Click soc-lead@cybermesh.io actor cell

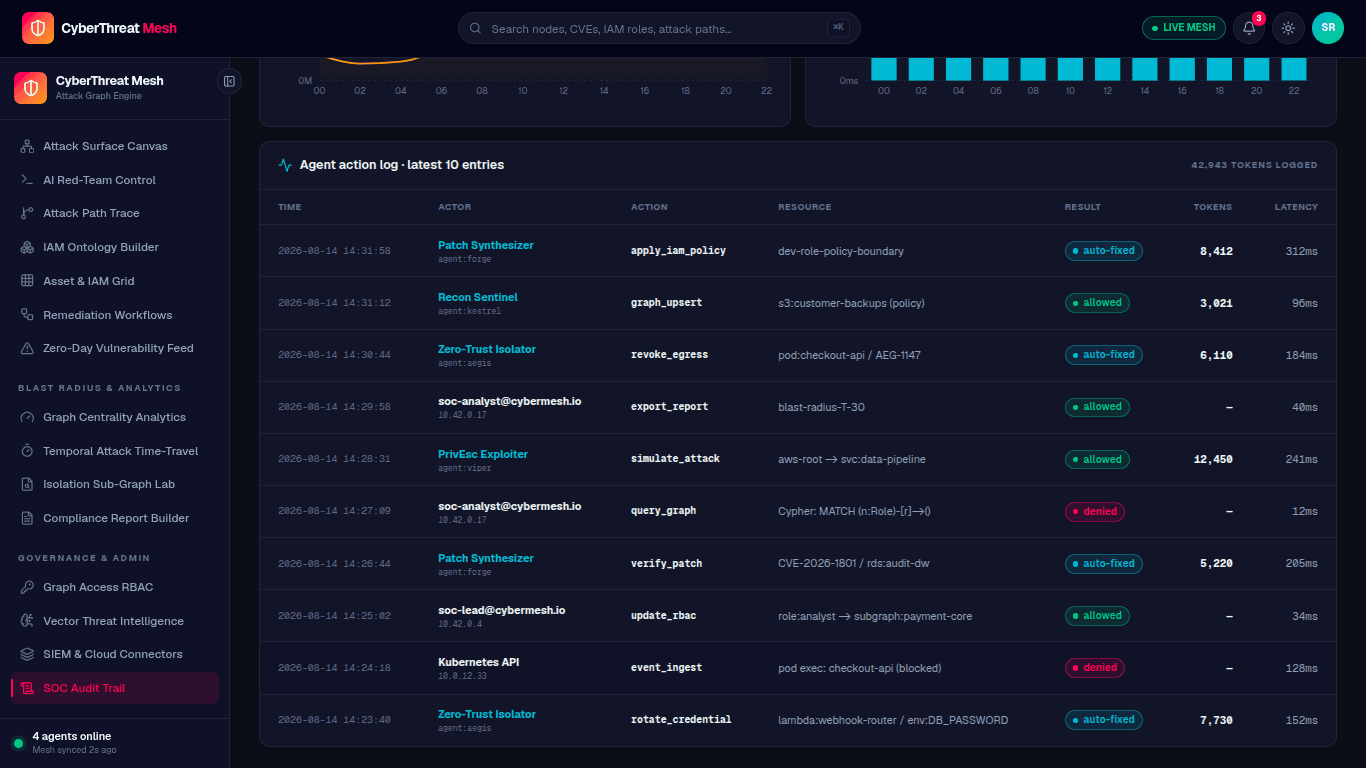pos(502,610)
